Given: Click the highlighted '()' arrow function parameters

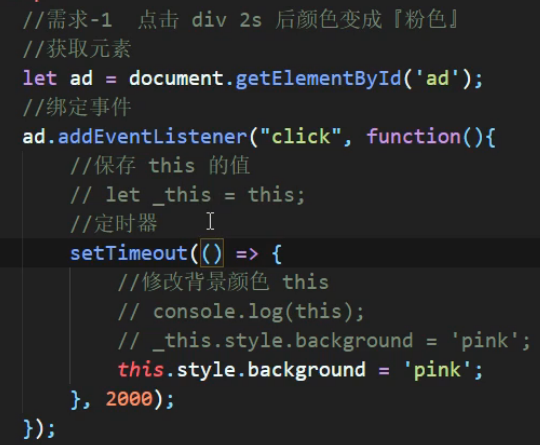Looking at the screenshot, I should (212, 253).
